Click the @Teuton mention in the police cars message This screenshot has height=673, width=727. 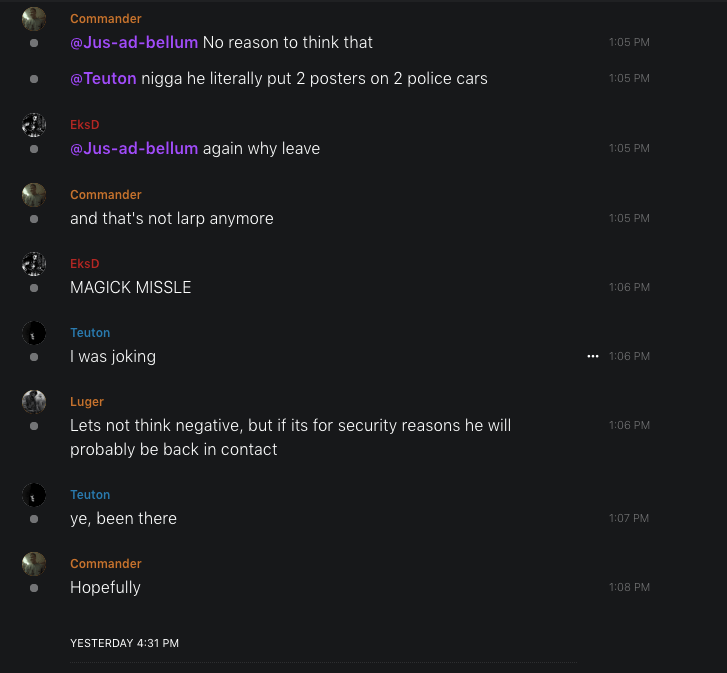pyautogui.click(x=103, y=78)
